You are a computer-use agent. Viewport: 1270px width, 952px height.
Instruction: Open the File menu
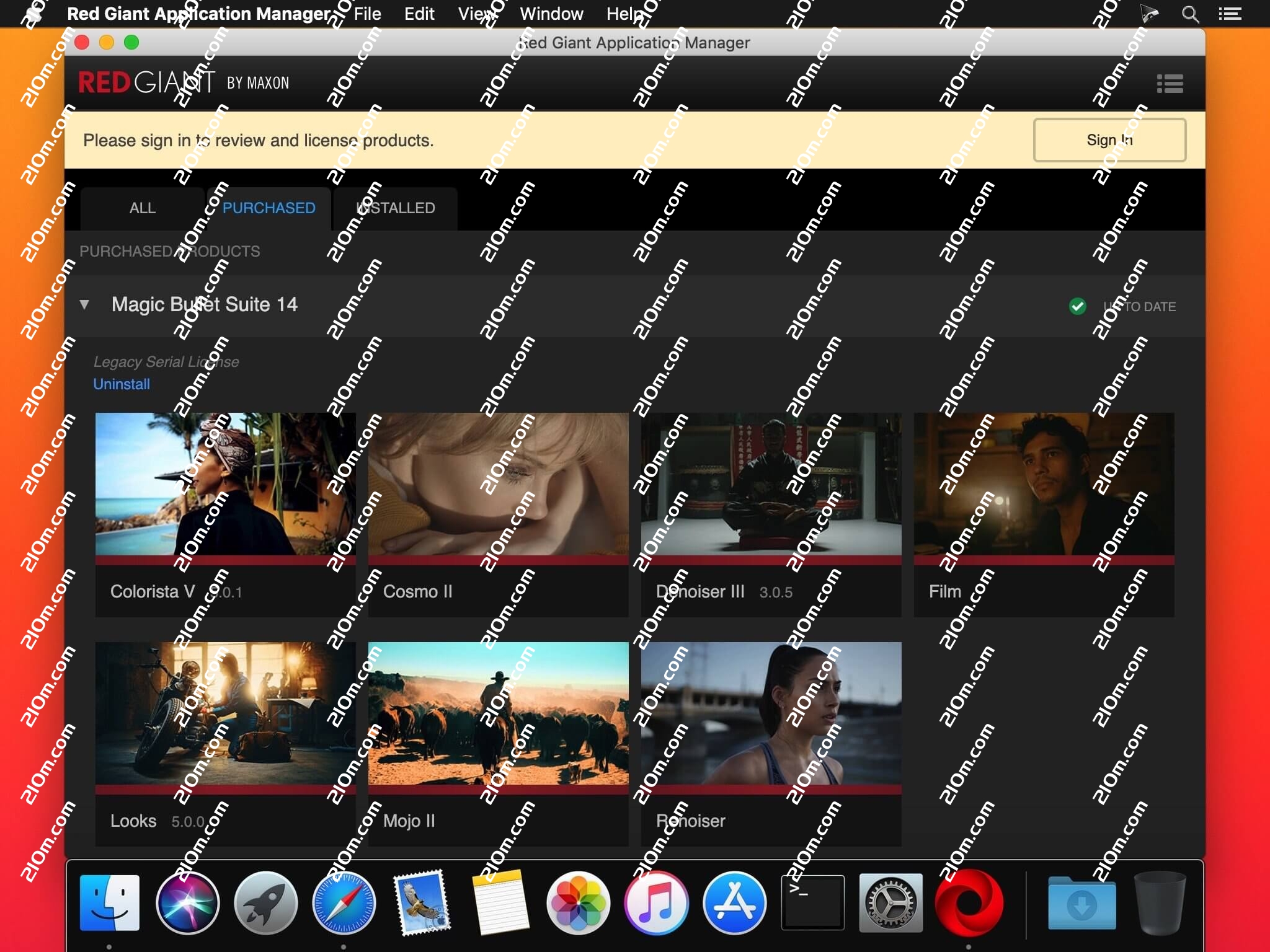pos(367,14)
